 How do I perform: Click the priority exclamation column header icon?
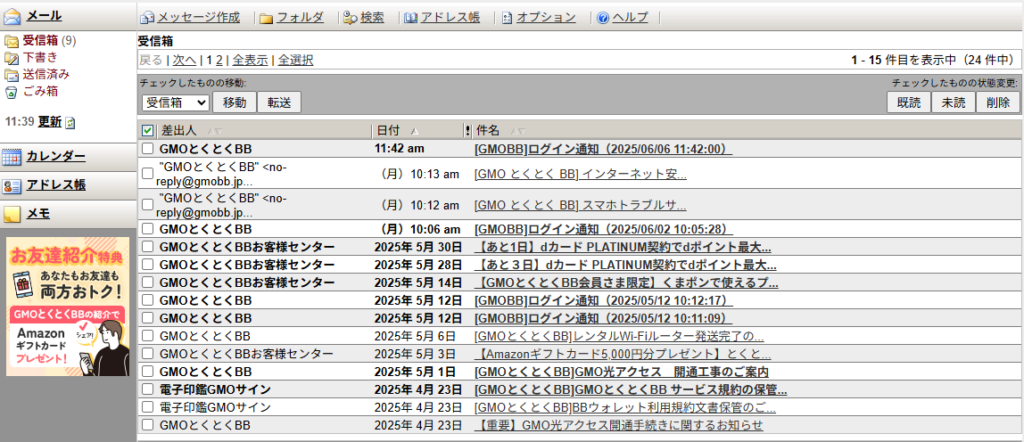pyautogui.click(x=467, y=131)
